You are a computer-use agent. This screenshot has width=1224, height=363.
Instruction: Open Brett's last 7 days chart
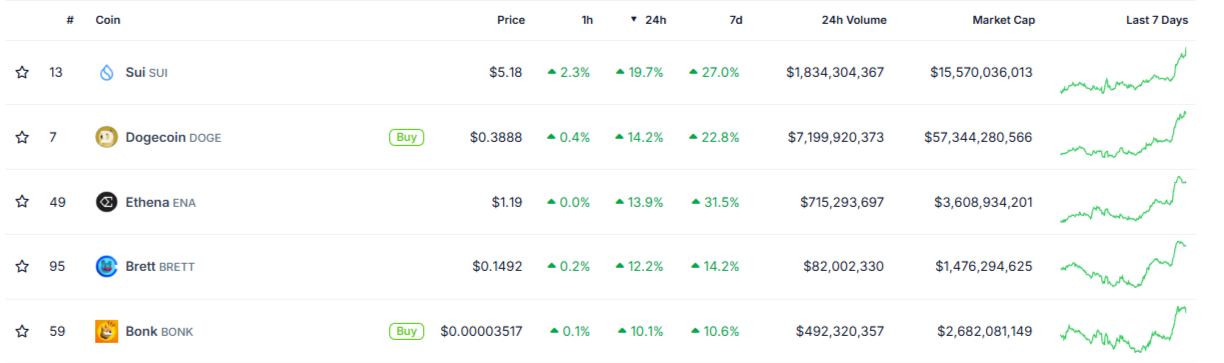click(x=1124, y=266)
